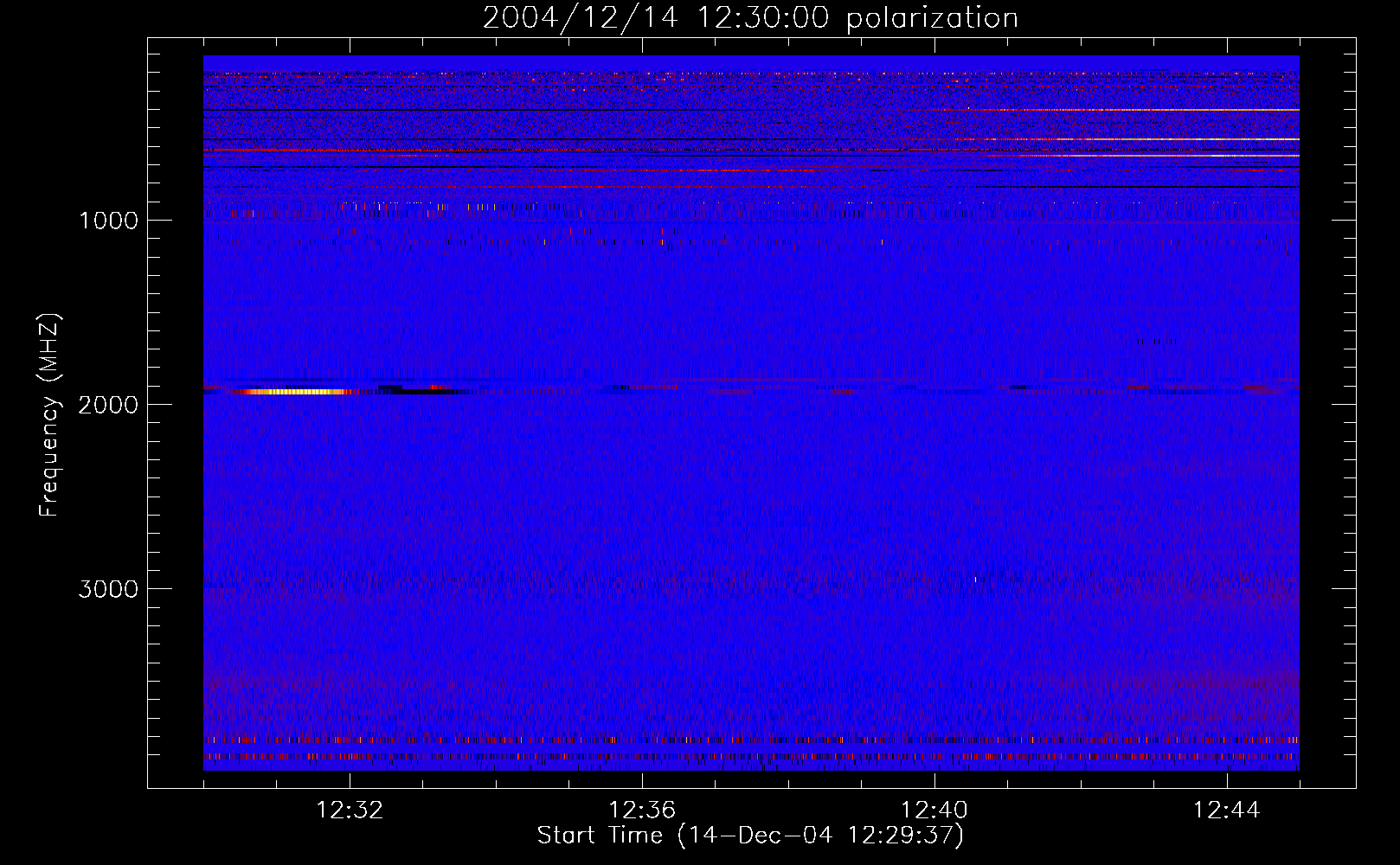Click the plot title '2004/12/14 12:30:00 polarization'

tap(750, 18)
